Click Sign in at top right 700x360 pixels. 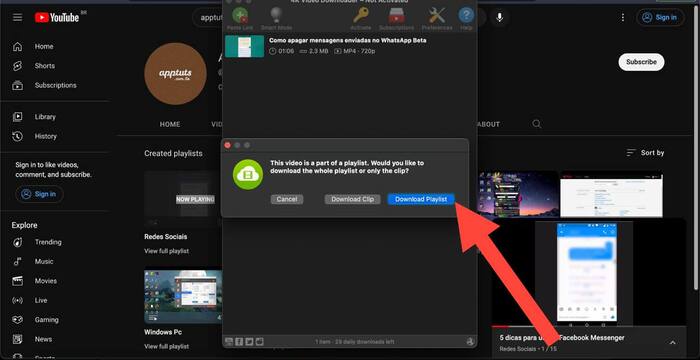pyautogui.click(x=660, y=17)
